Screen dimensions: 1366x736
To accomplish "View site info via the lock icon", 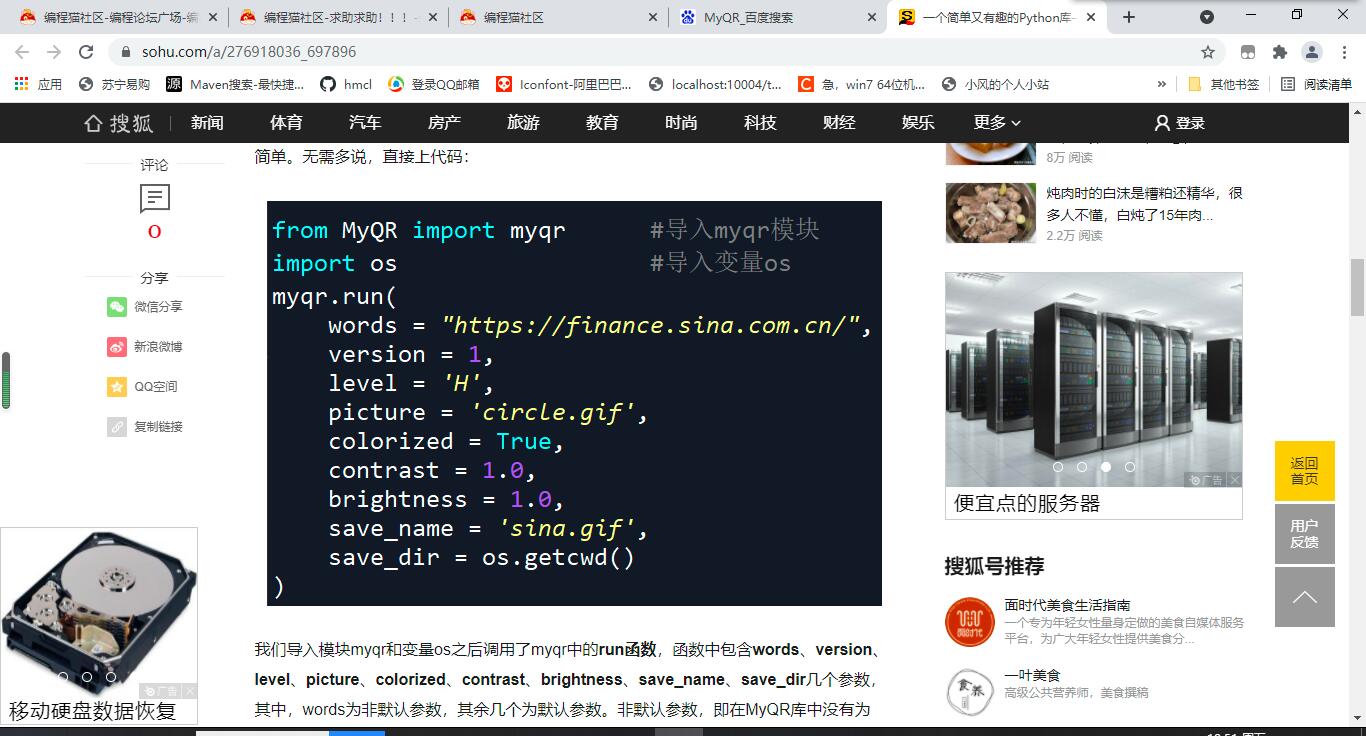I will click(125, 52).
